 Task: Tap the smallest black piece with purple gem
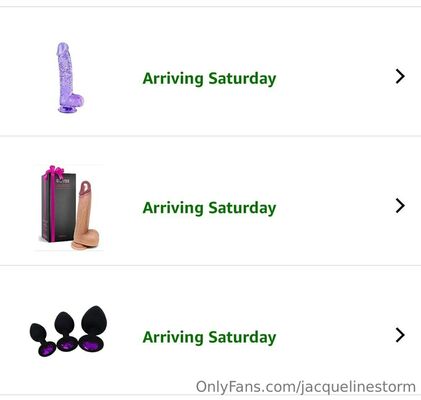42,339
